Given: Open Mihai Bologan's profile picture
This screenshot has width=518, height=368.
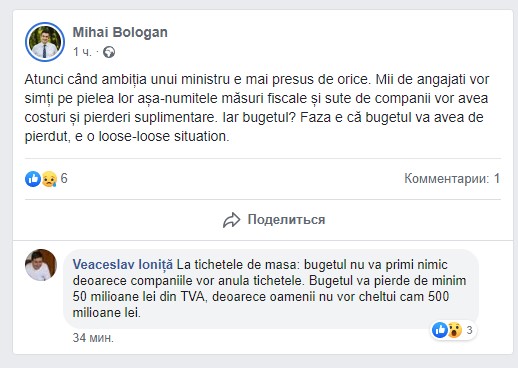Looking at the screenshot, I should pyautogui.click(x=45, y=42).
